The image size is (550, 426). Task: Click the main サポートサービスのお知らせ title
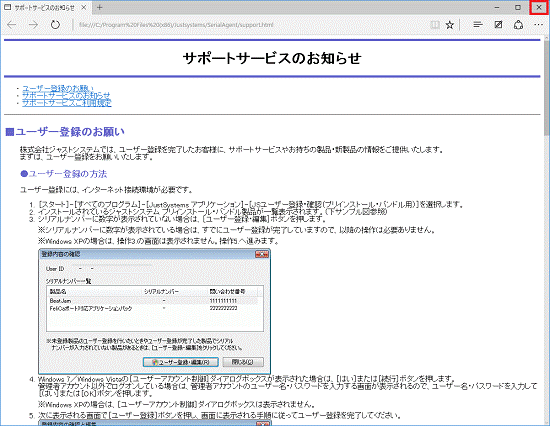click(x=272, y=58)
